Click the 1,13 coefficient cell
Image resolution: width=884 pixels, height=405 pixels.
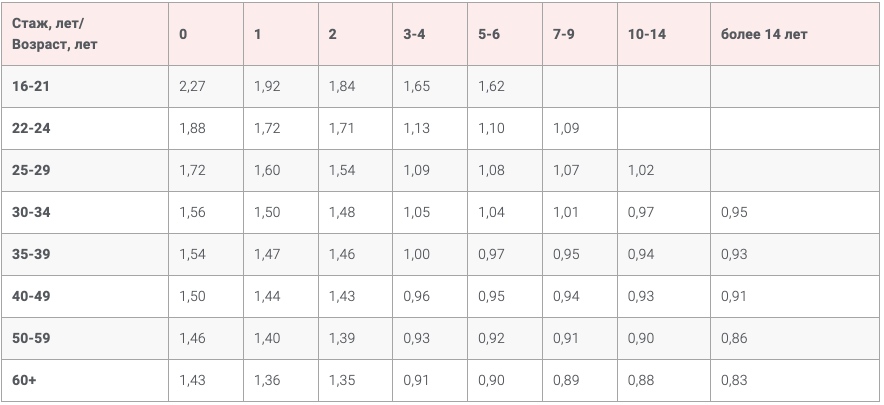click(x=416, y=129)
